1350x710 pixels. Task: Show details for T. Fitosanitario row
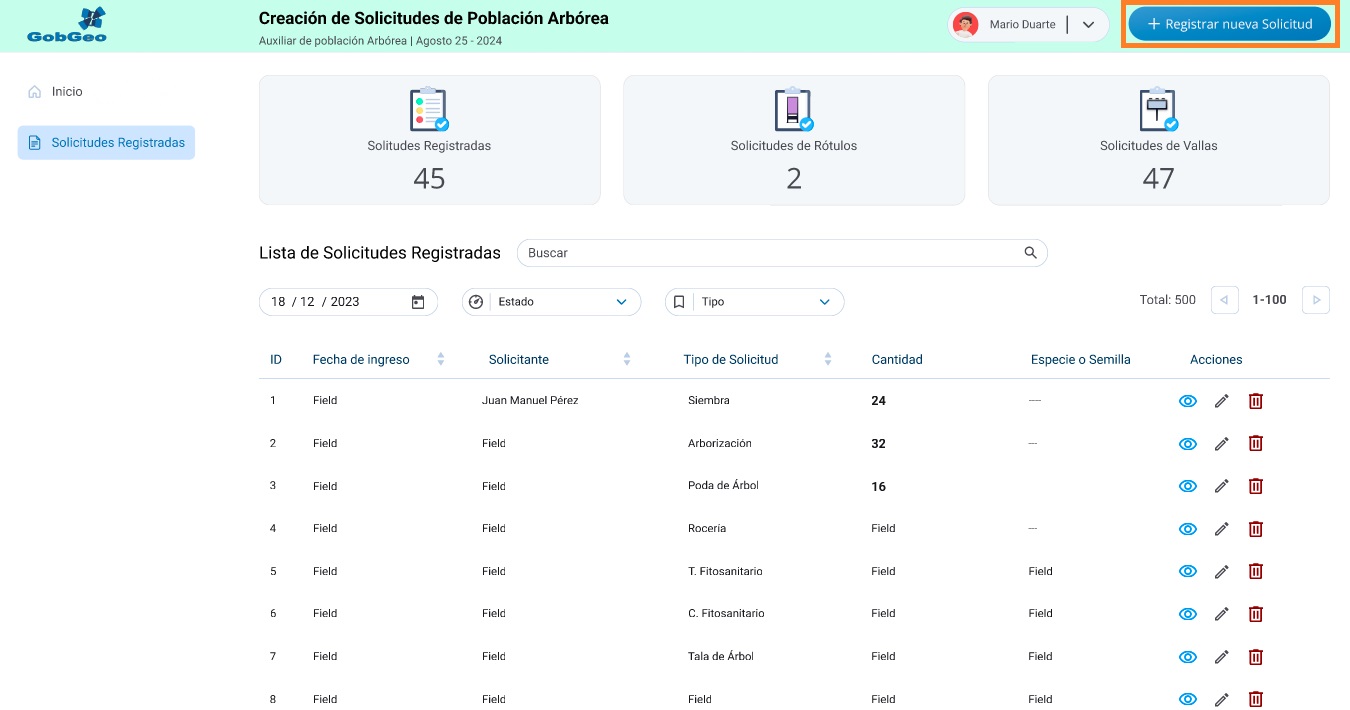[x=1187, y=572]
